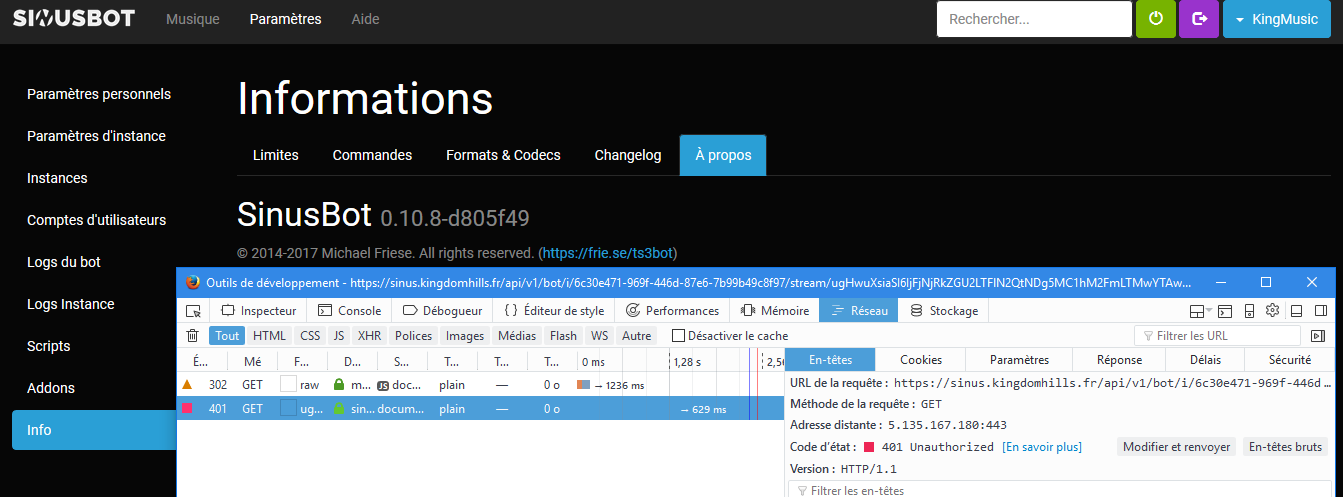Open the Limites tab
The width and height of the screenshot is (1343, 497).
276,155
